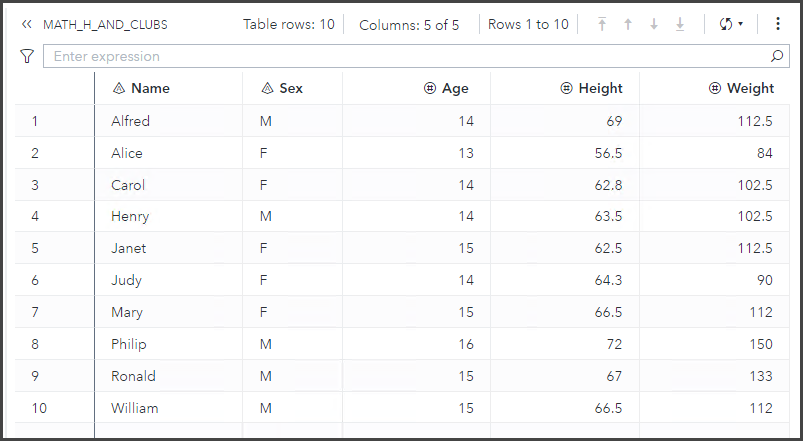Click the Name column header
The image size is (803, 441).
[x=150, y=88]
